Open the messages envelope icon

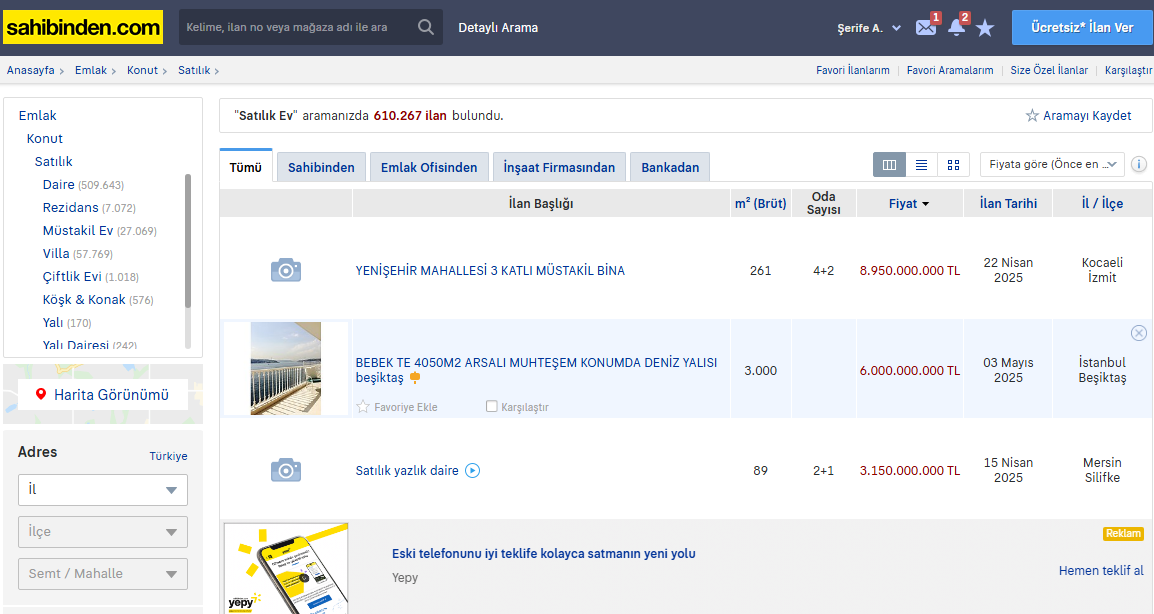pyautogui.click(x=925, y=28)
